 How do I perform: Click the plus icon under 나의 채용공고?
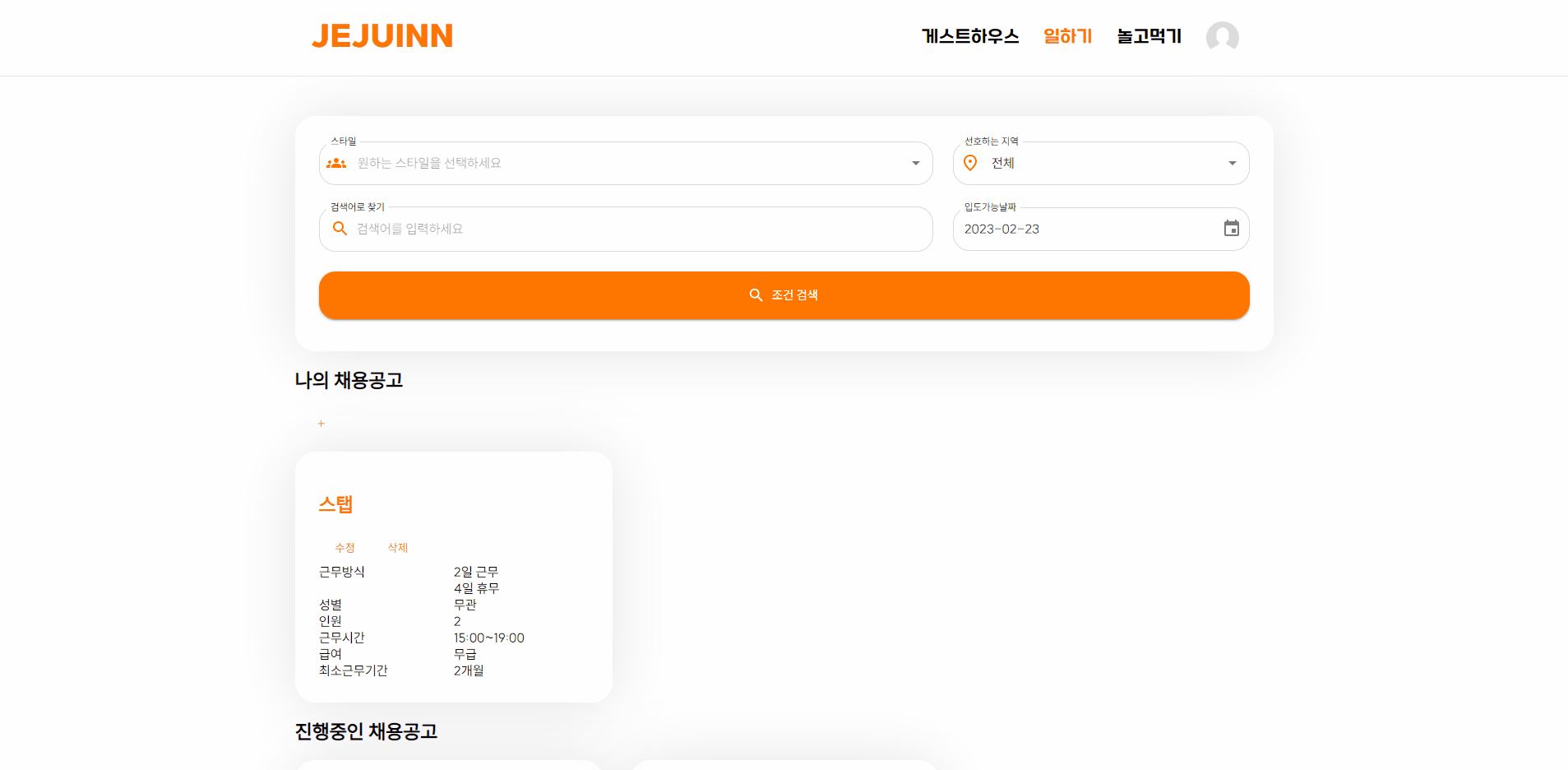321,423
